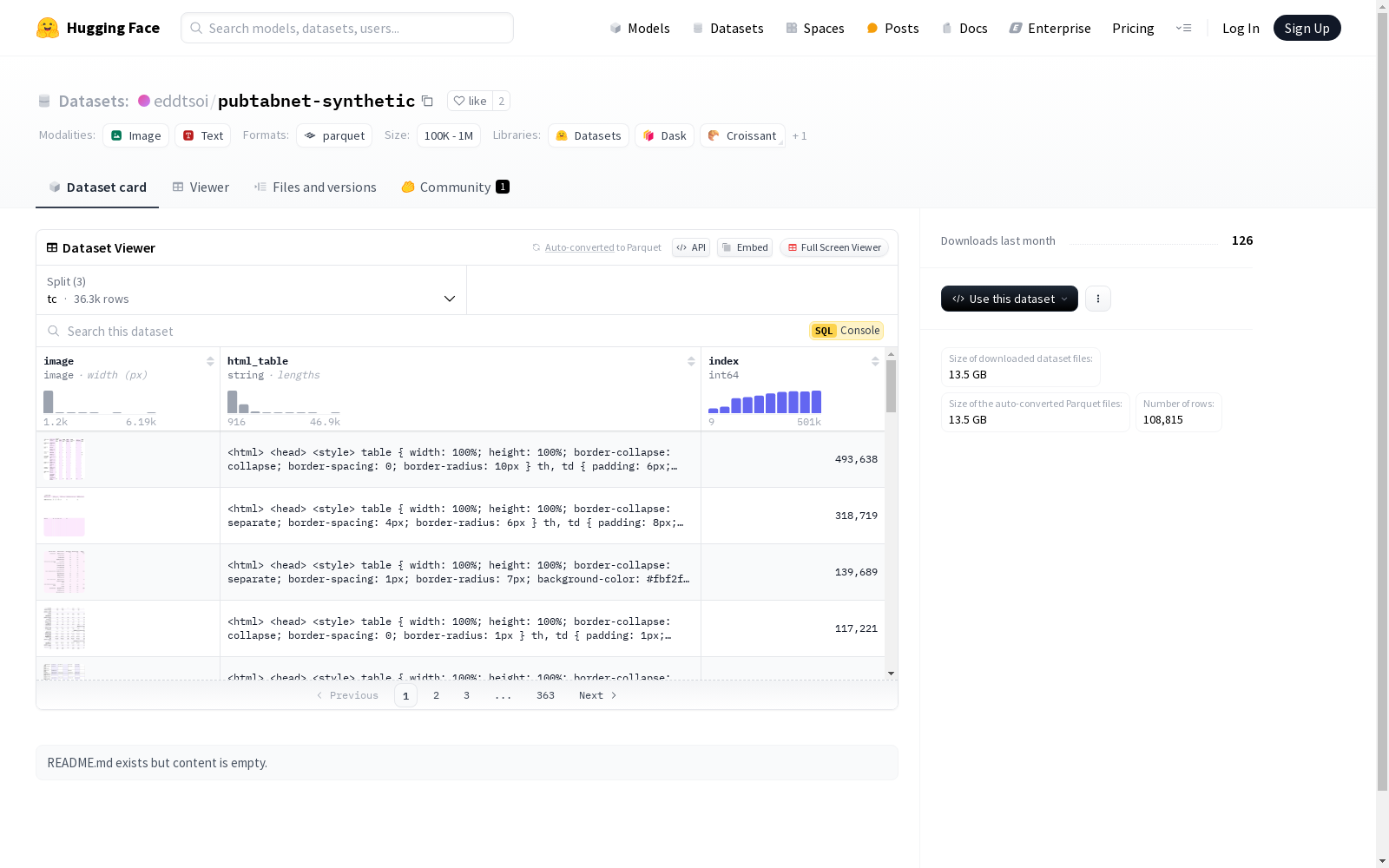This screenshot has height=868, width=1389.
Task: Switch to the Files and versions tab
Action: coord(315,187)
